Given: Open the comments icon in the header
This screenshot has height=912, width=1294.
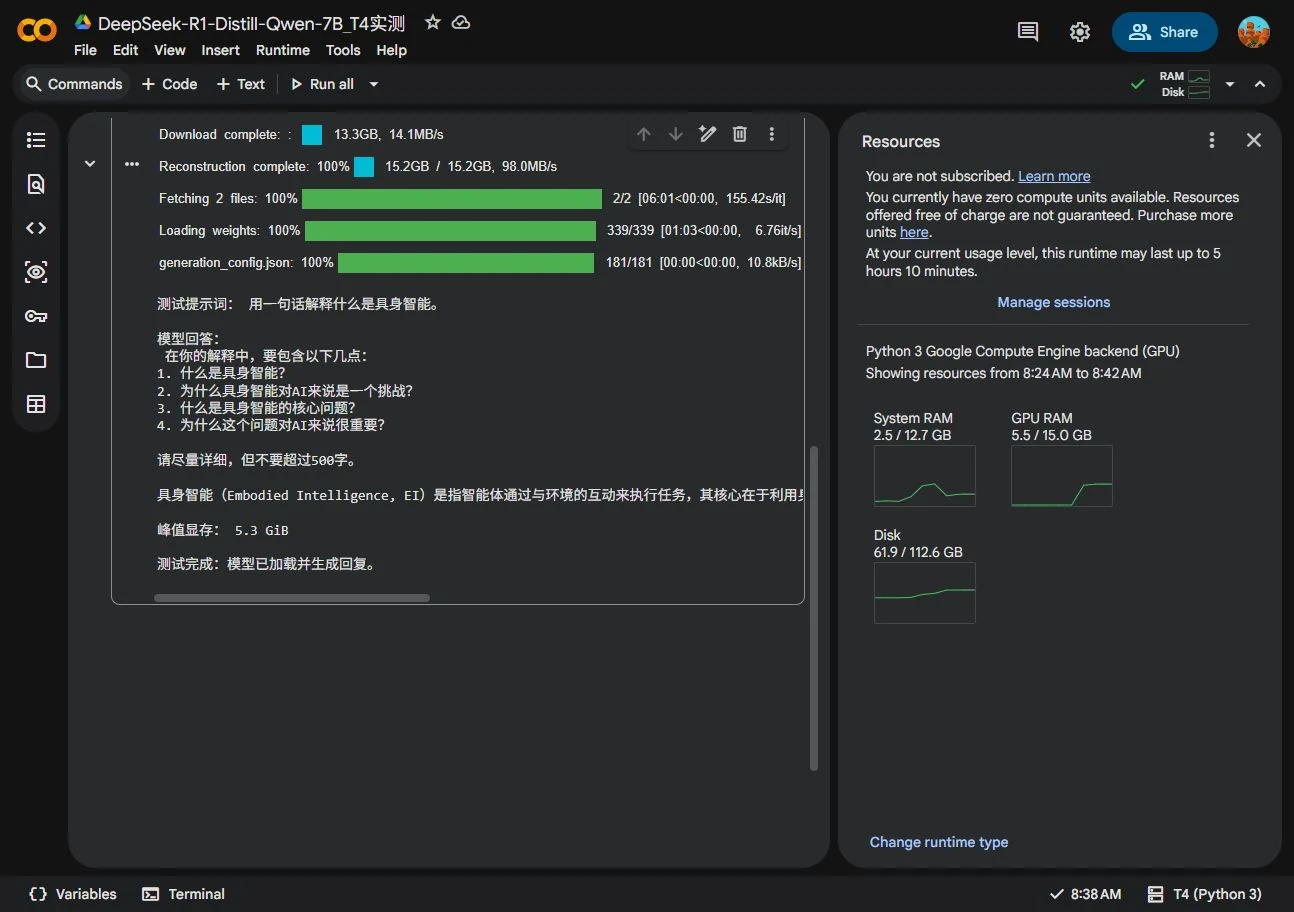Looking at the screenshot, I should pyautogui.click(x=1028, y=32).
